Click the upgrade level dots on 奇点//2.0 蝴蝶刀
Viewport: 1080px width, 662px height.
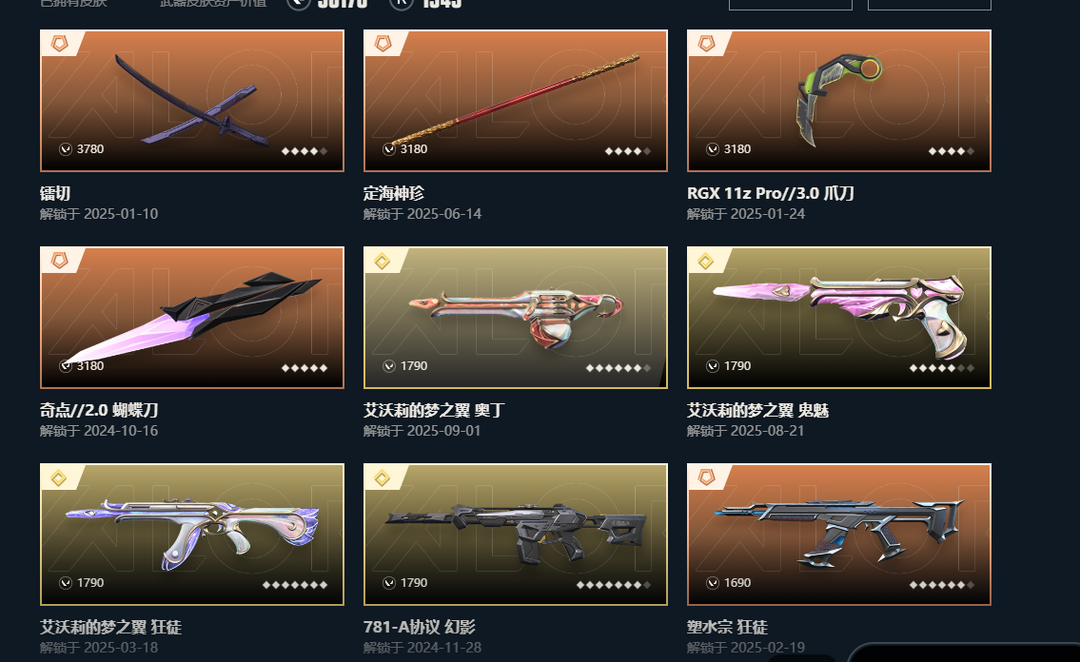(304, 368)
